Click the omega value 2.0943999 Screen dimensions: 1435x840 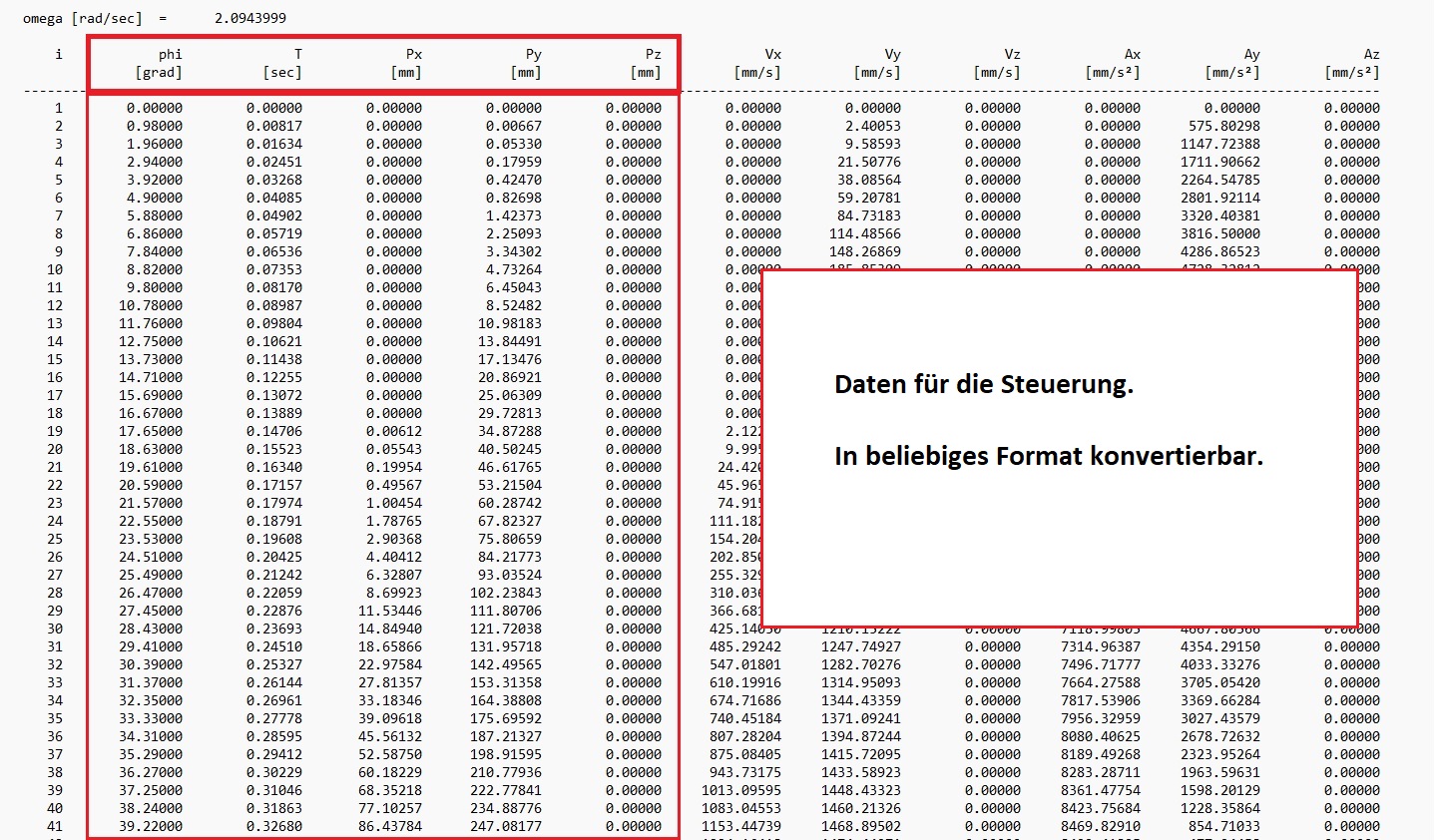click(250, 18)
